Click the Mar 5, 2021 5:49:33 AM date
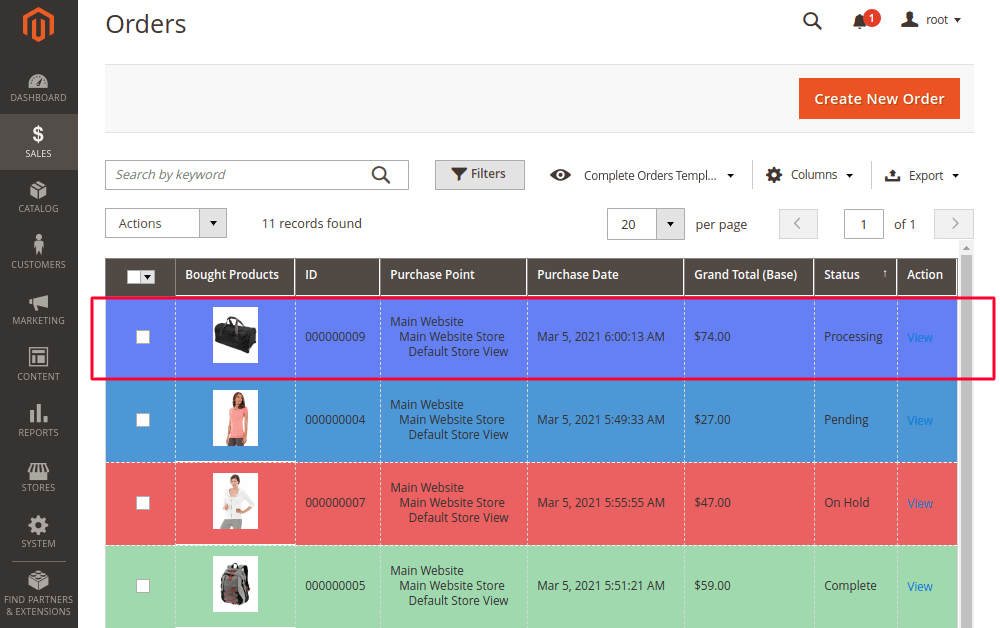The width and height of the screenshot is (1000, 628). 601,420
